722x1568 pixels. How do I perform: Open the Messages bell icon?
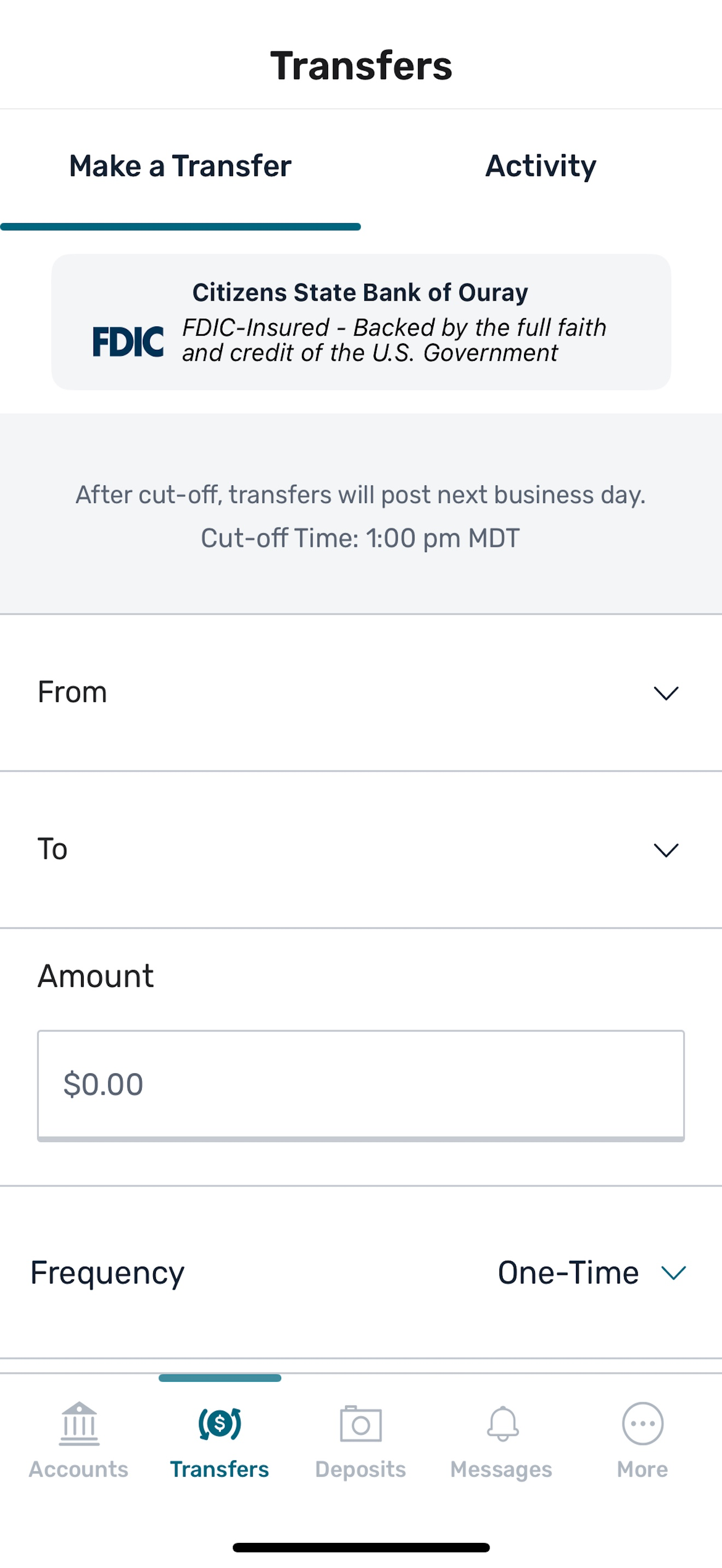pyautogui.click(x=502, y=1423)
